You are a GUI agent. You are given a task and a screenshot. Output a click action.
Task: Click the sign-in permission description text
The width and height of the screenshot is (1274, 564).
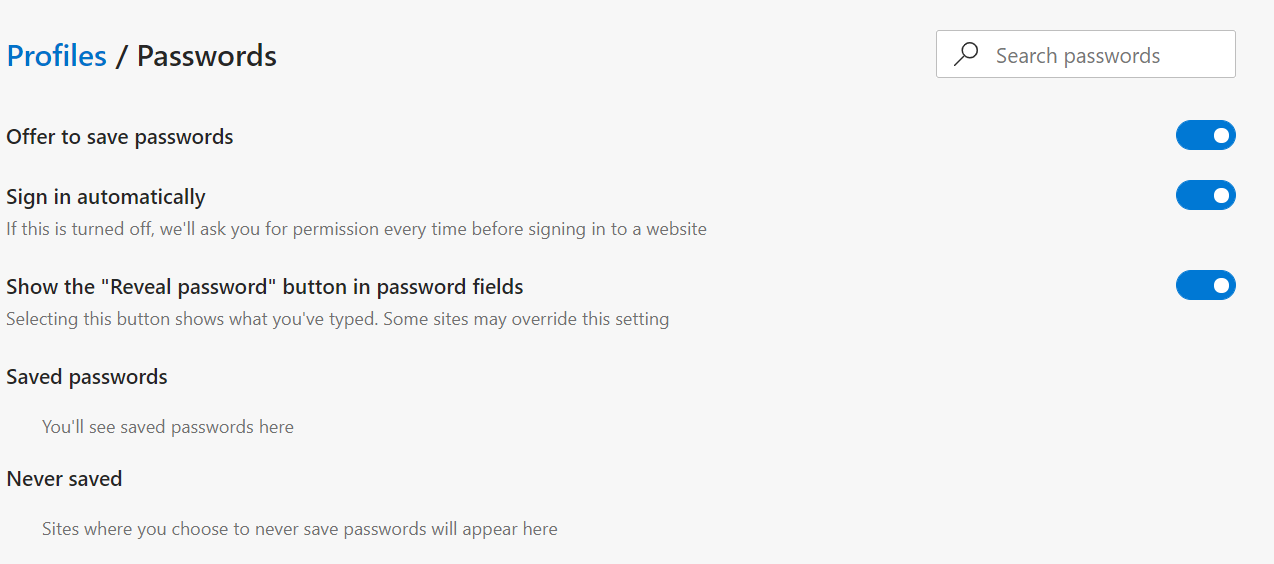tap(356, 229)
